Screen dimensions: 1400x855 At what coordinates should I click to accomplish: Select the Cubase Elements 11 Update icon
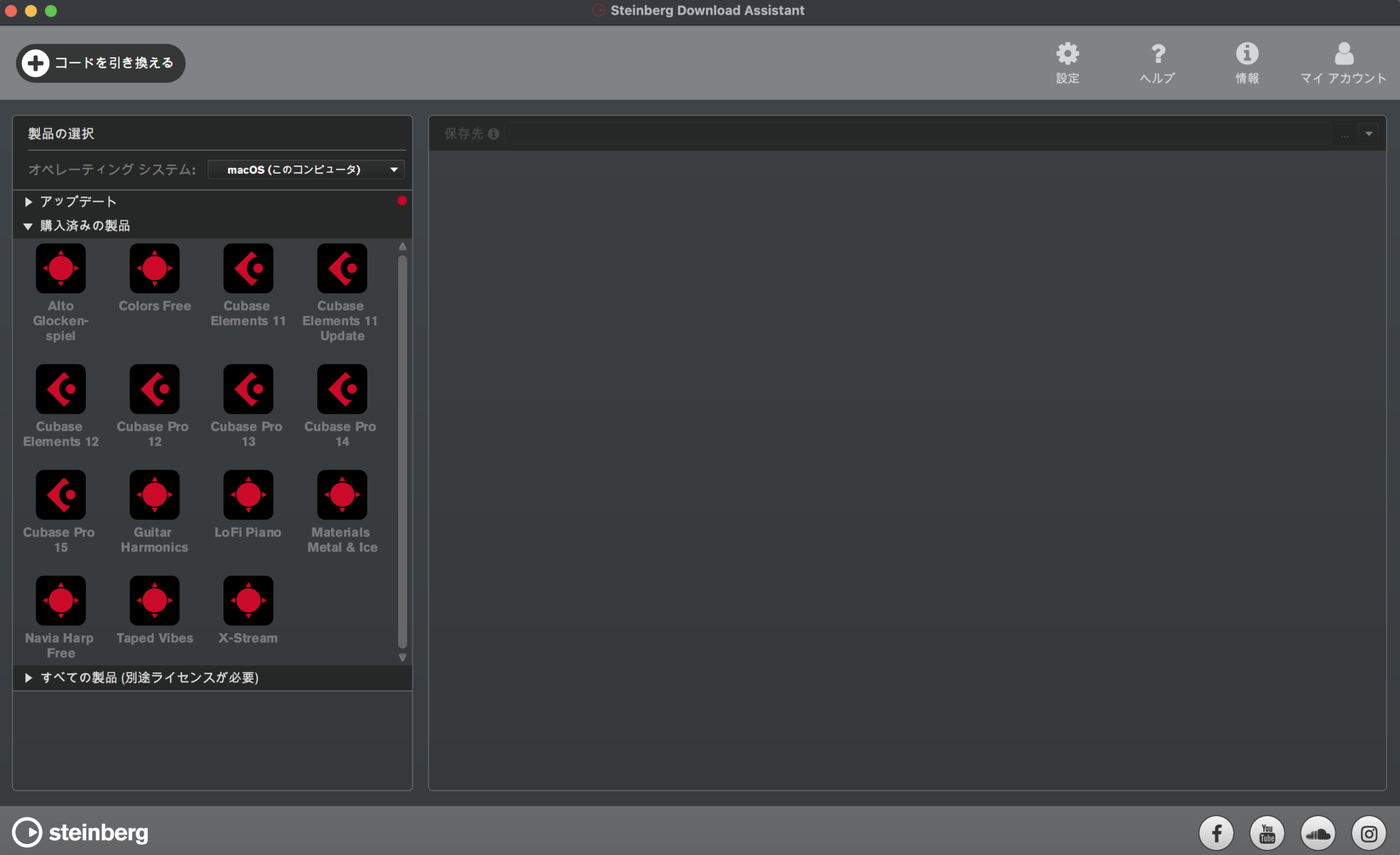click(342, 268)
